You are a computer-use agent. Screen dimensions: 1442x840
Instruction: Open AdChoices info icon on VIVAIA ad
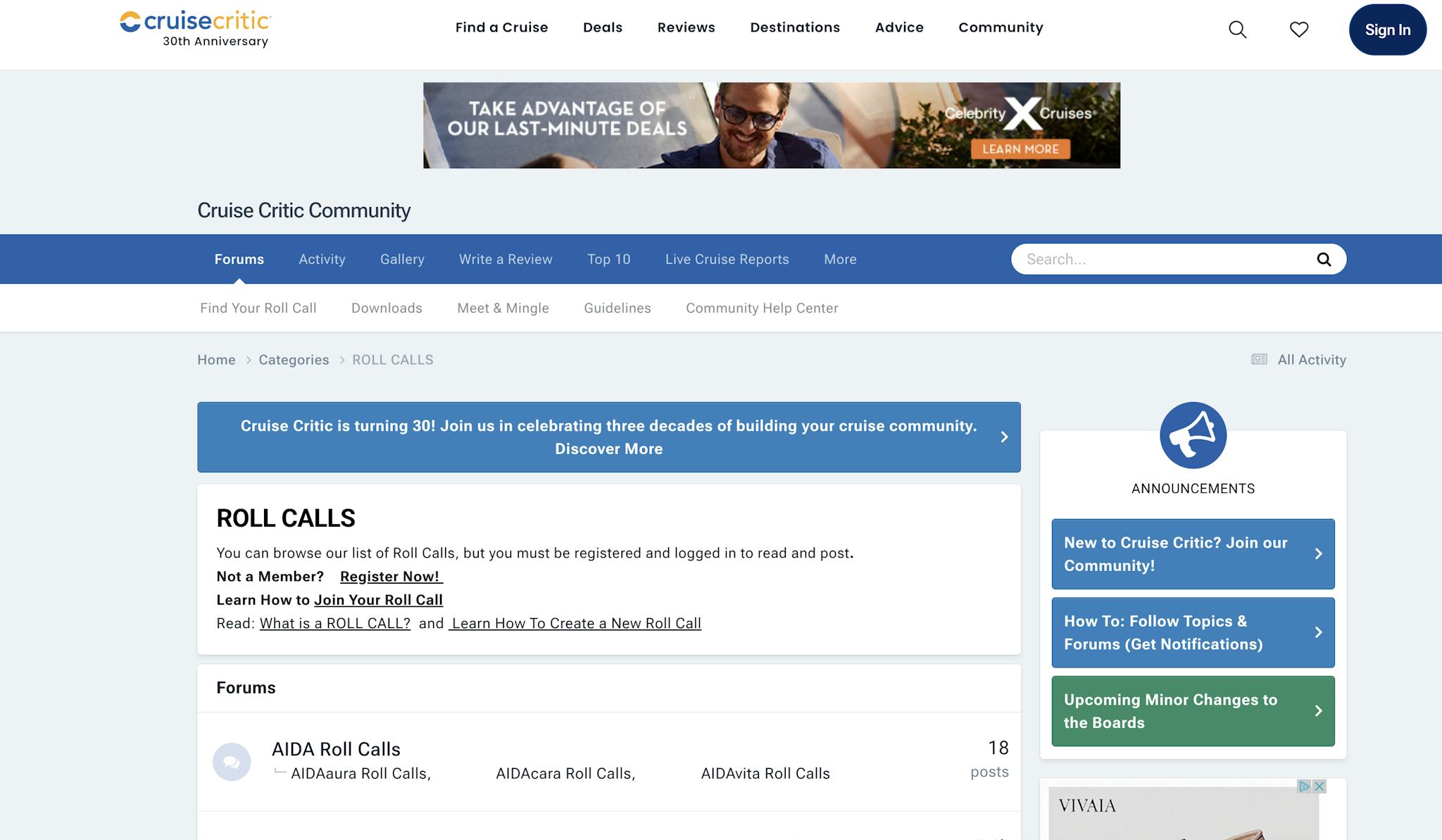(1305, 786)
